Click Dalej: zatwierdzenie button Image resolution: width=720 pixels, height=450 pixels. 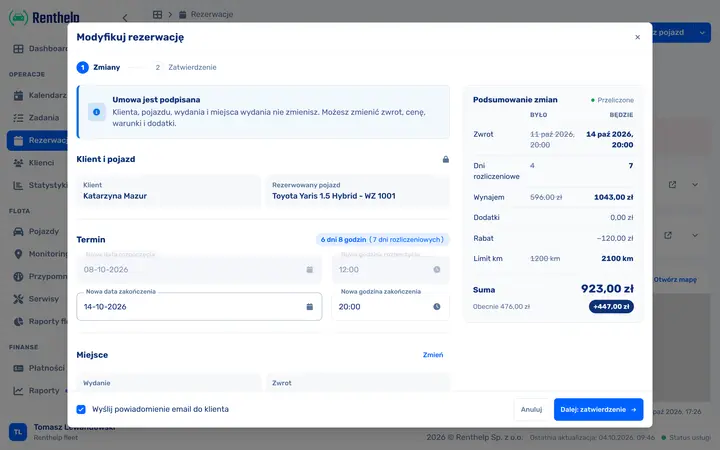pos(598,410)
